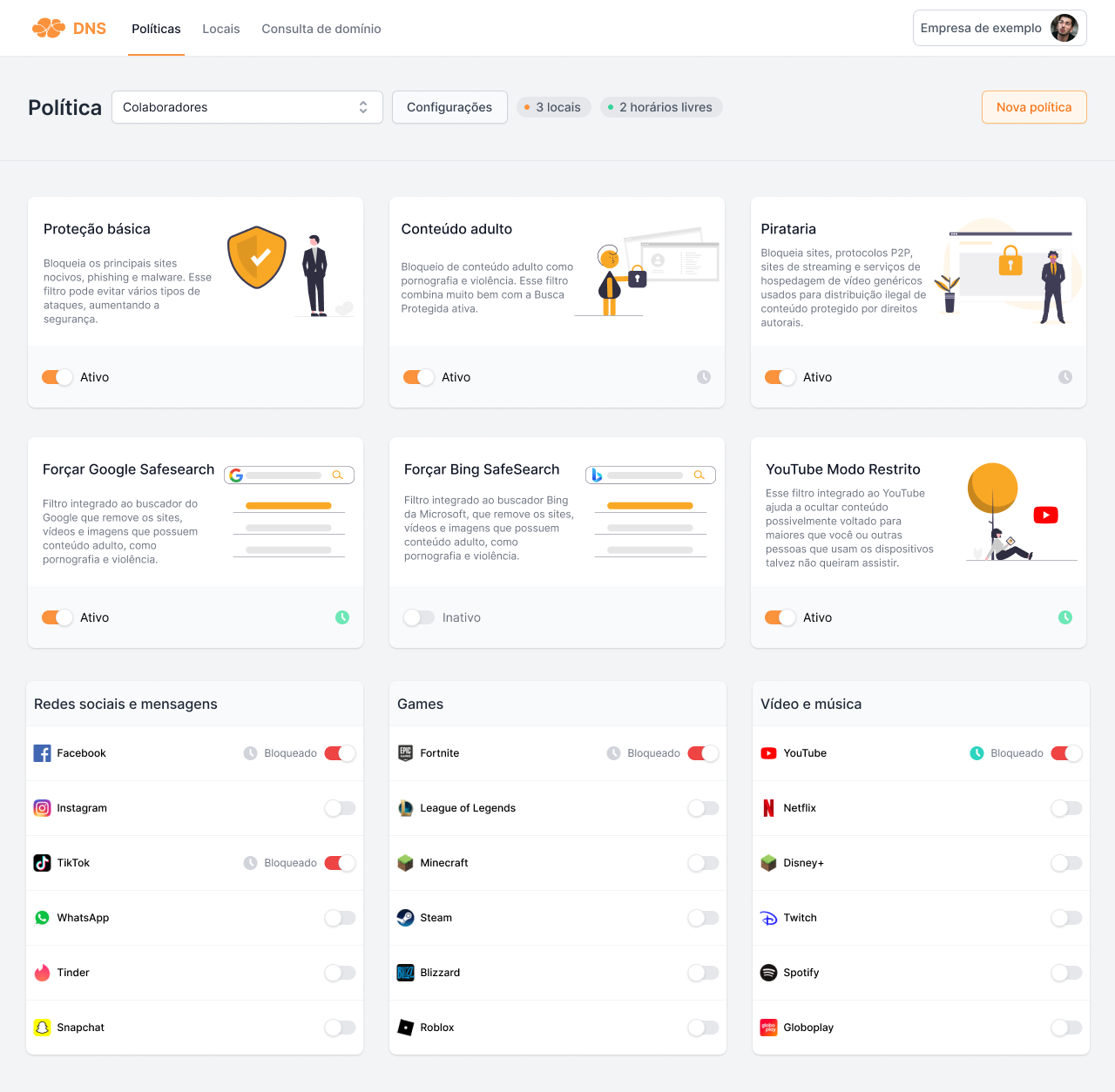1115x1092 pixels.
Task: Toggle off the Pirataria filter
Action: click(780, 377)
